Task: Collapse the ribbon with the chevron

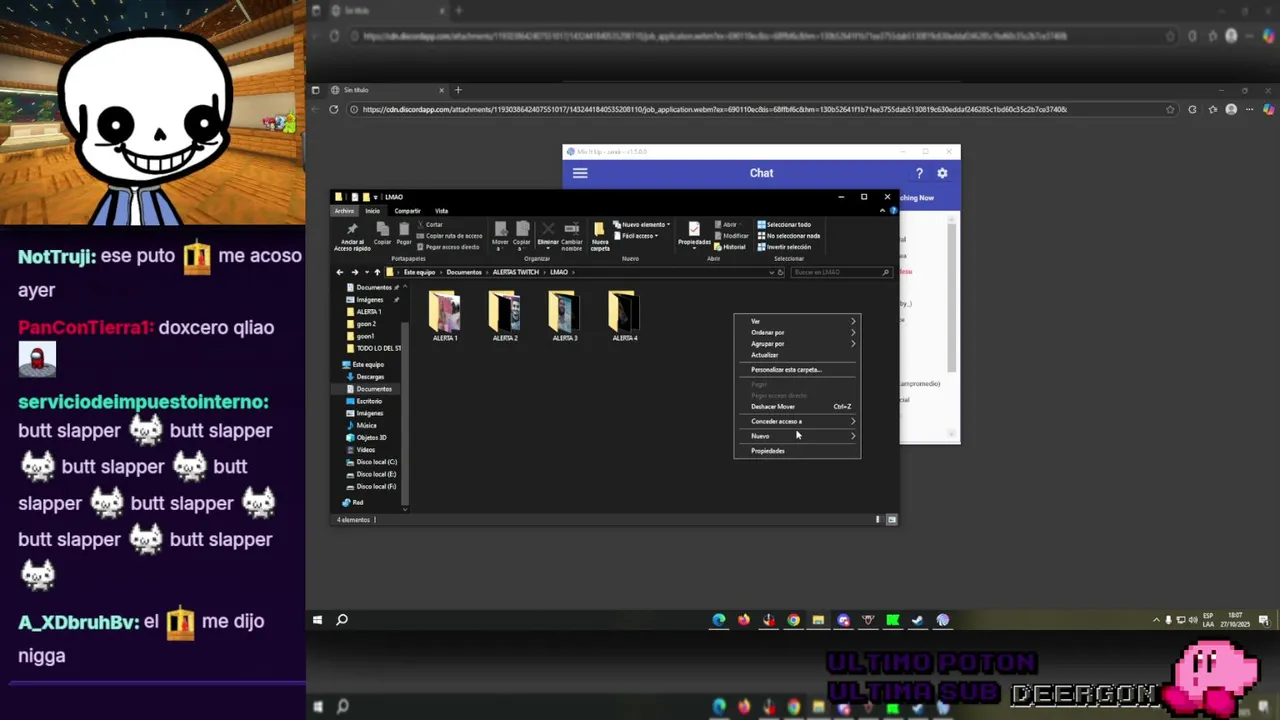Action: pyautogui.click(x=883, y=211)
